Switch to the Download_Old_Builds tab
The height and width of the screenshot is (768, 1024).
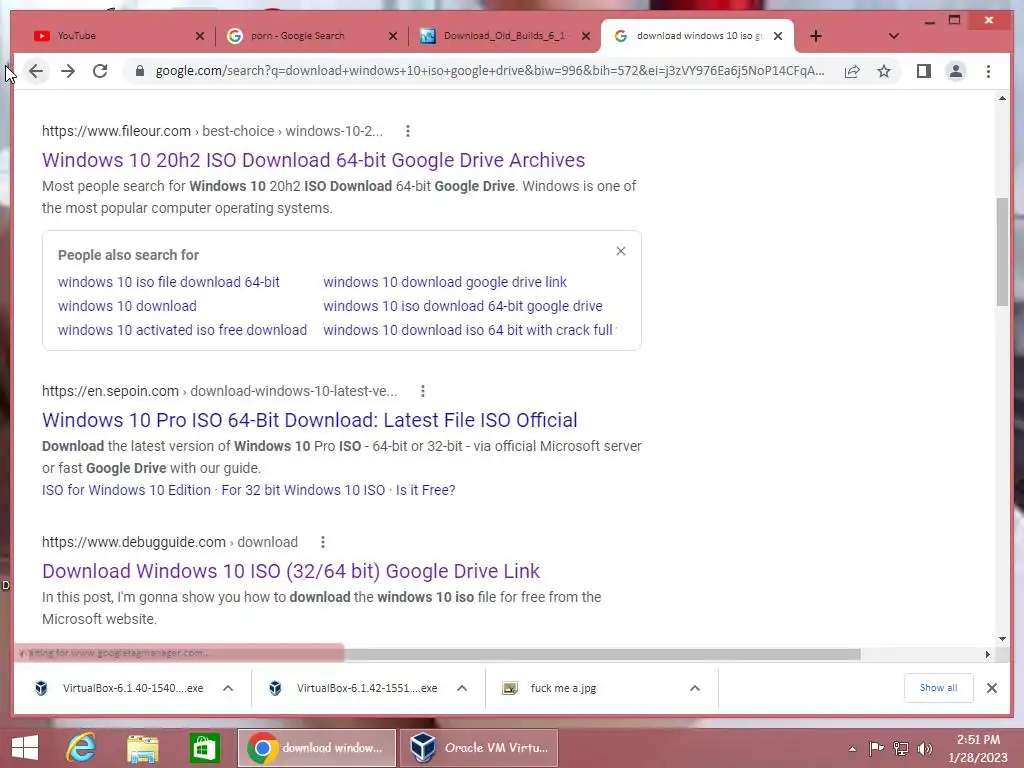(504, 36)
